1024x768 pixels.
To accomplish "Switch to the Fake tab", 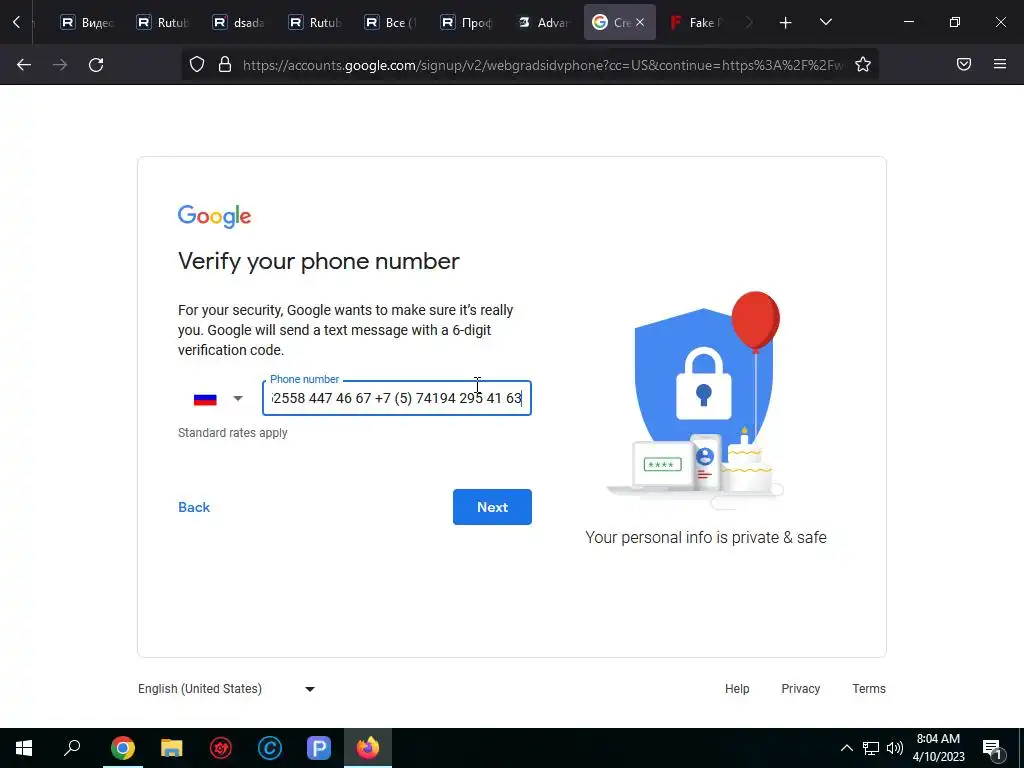I will point(696,23).
